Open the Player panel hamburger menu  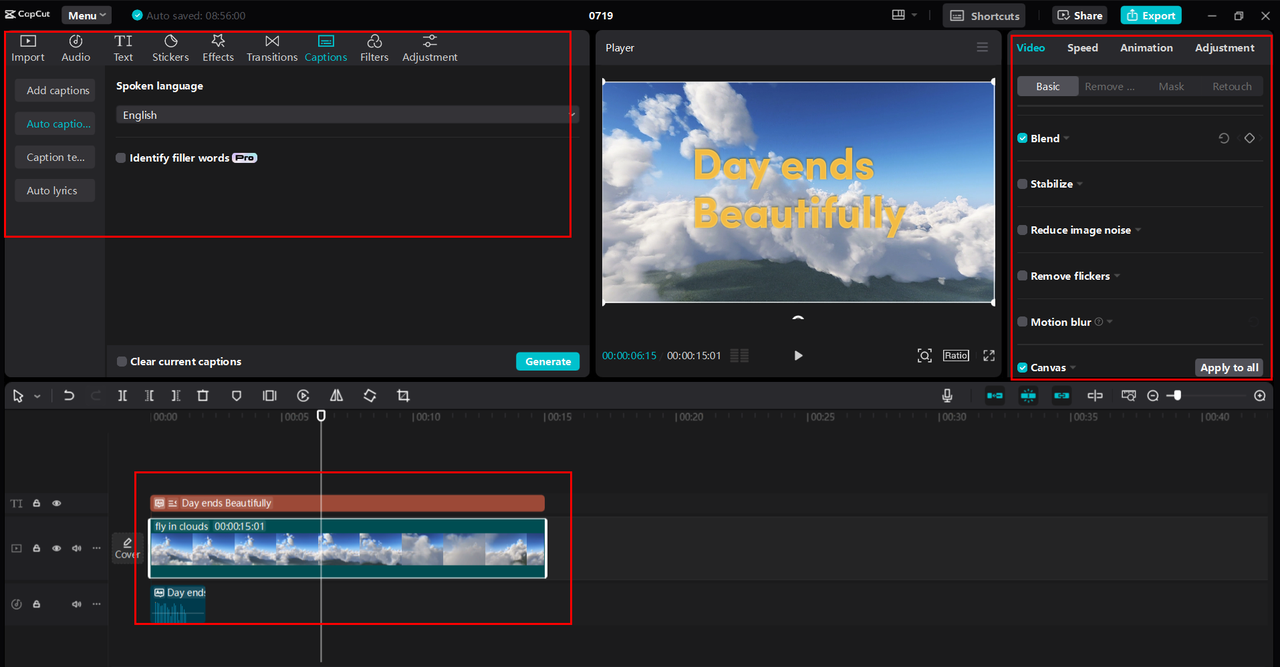982,48
